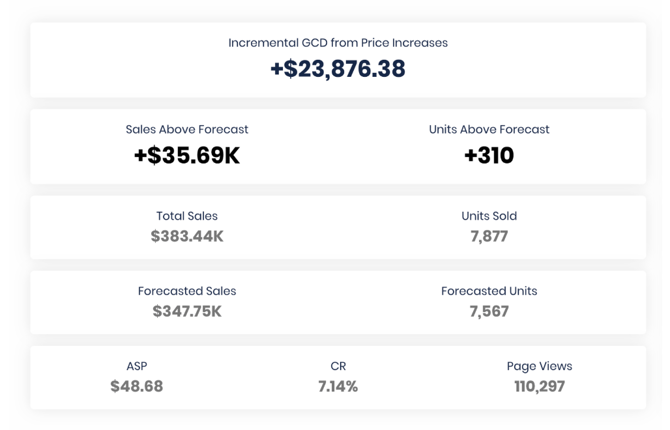
Task: Select the +$23,876.38 incremental GCD value
Action: pyautogui.click(x=337, y=69)
